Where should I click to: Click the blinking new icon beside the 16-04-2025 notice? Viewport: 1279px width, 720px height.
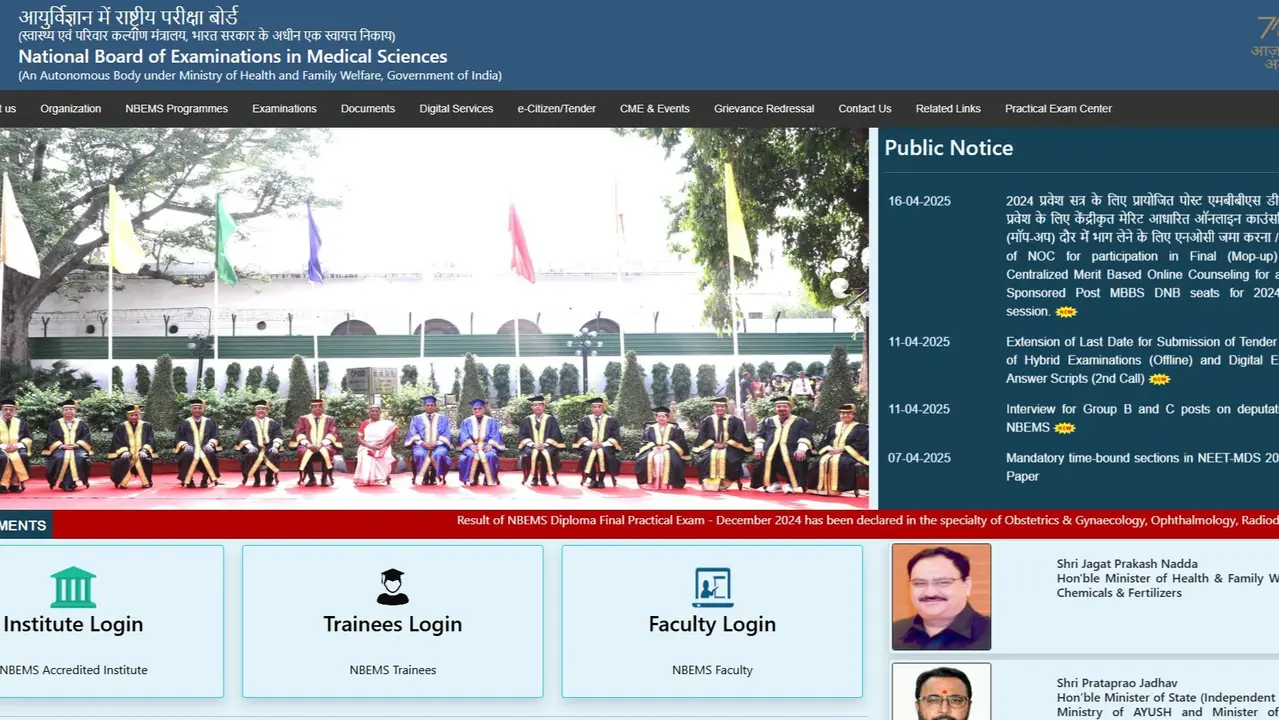coord(1065,312)
